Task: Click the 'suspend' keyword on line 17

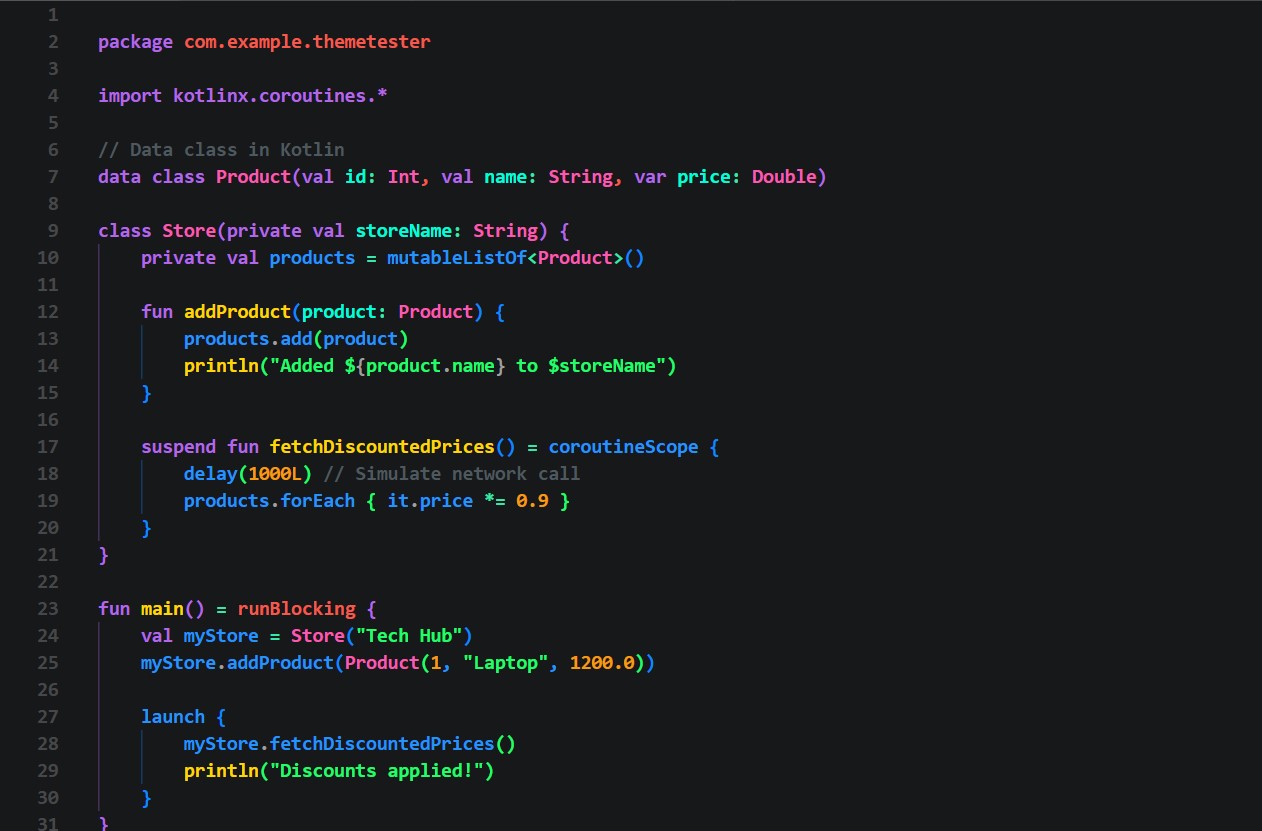Action: (178, 447)
